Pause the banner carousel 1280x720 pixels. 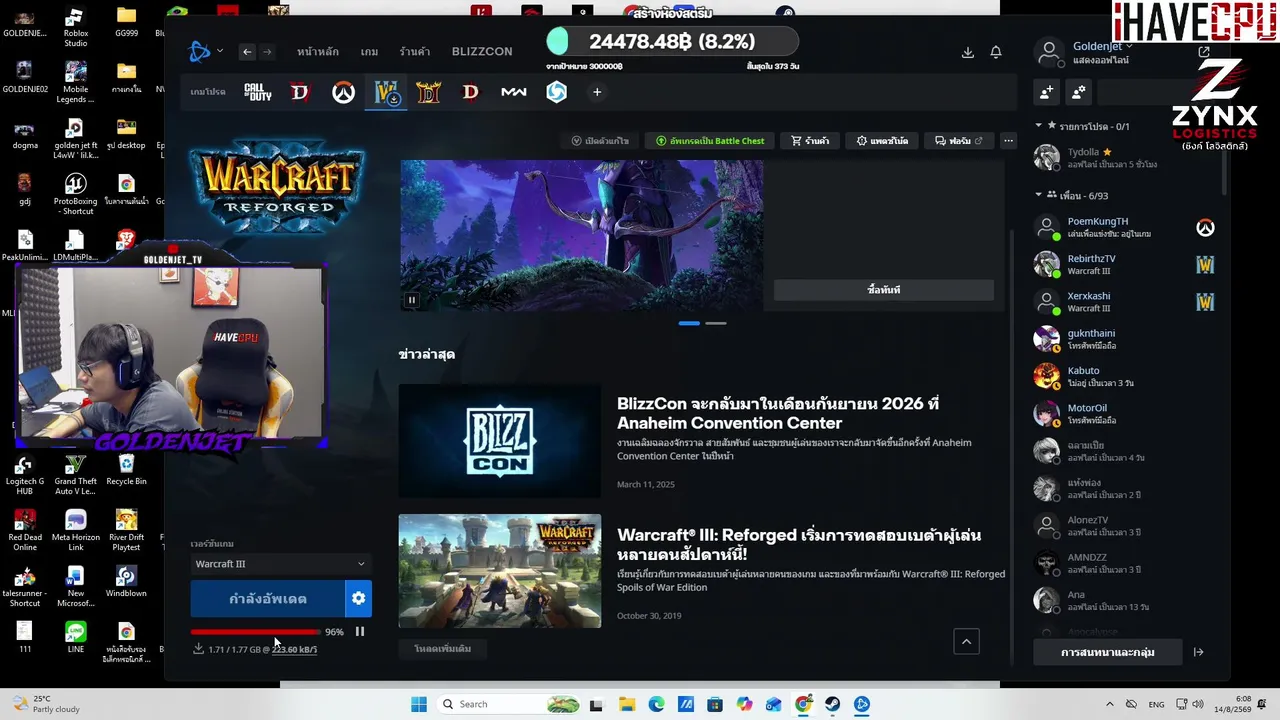tap(411, 299)
